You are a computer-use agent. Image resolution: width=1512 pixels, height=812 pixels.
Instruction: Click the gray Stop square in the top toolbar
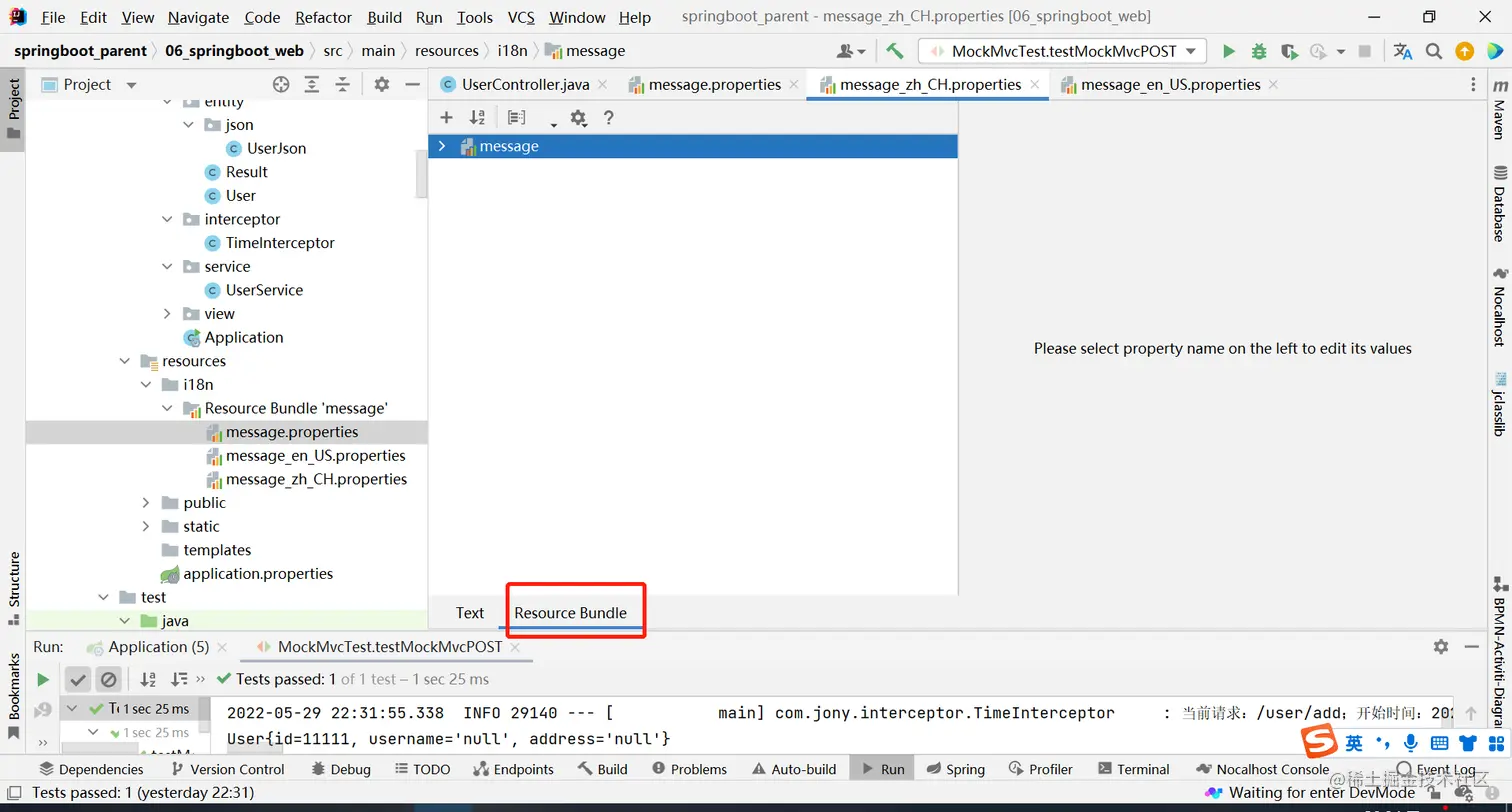point(1365,51)
